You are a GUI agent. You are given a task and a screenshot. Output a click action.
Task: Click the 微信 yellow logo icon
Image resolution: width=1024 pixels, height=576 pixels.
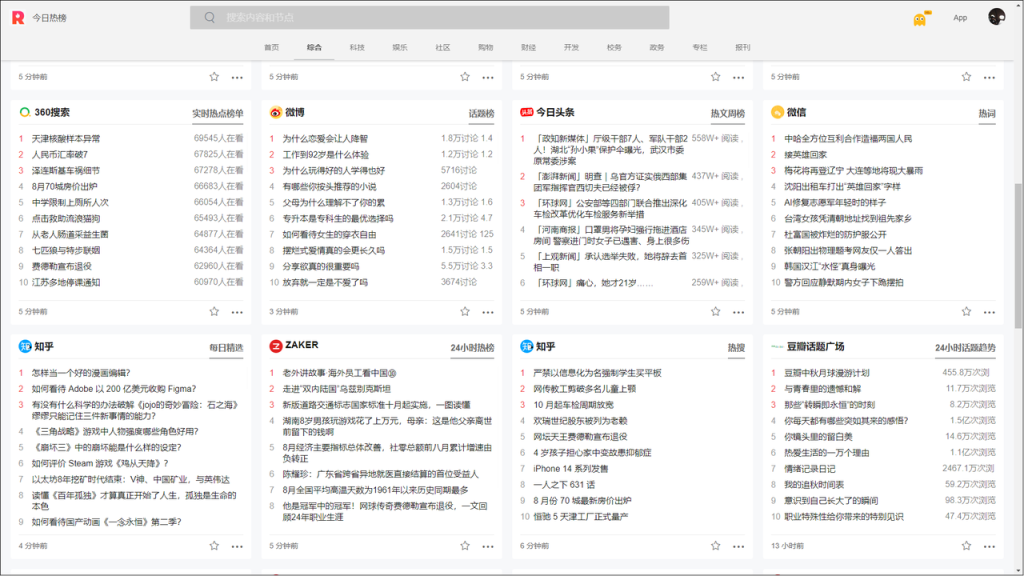(x=777, y=112)
